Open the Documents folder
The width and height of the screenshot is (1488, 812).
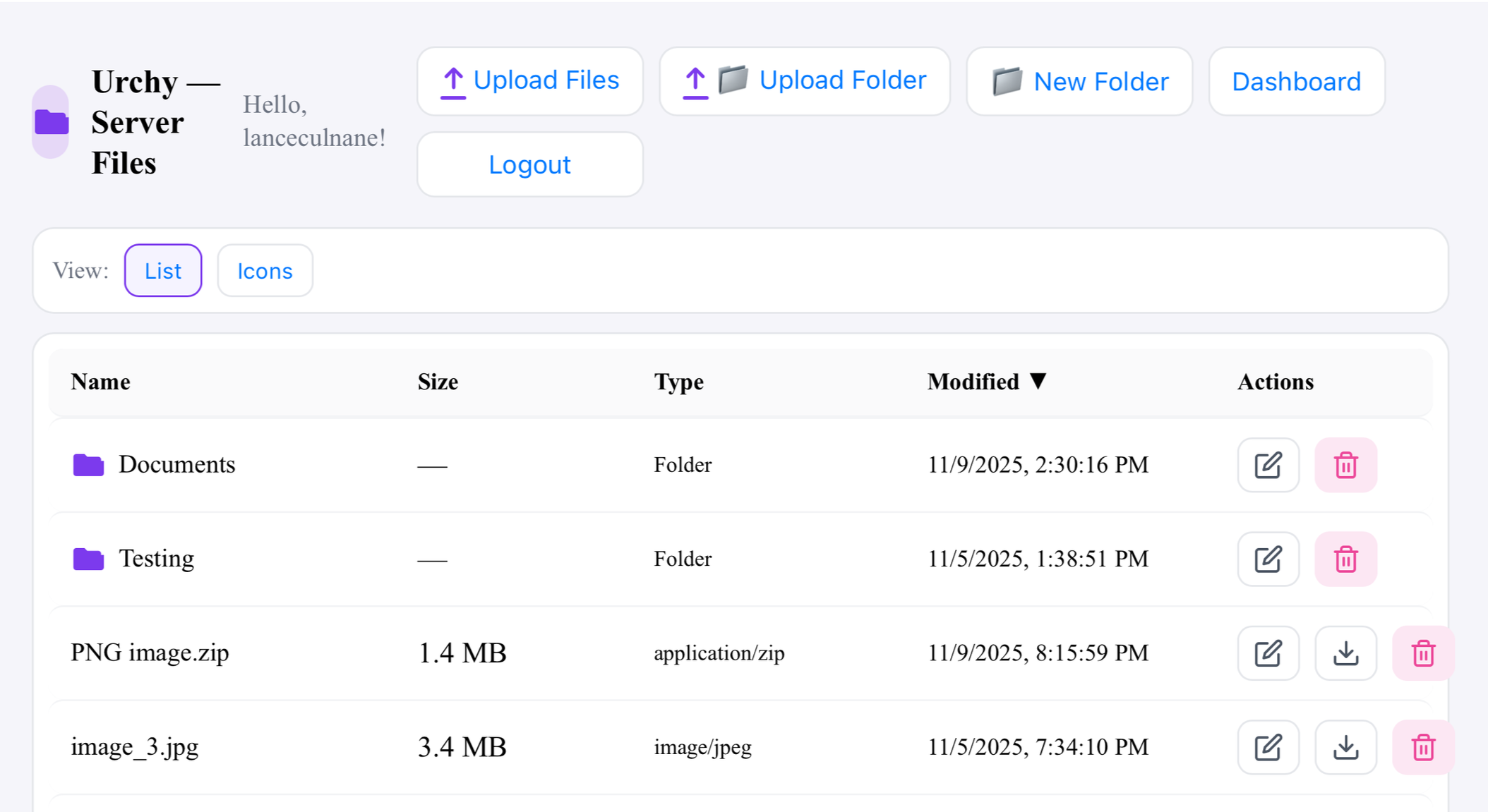[x=176, y=464]
